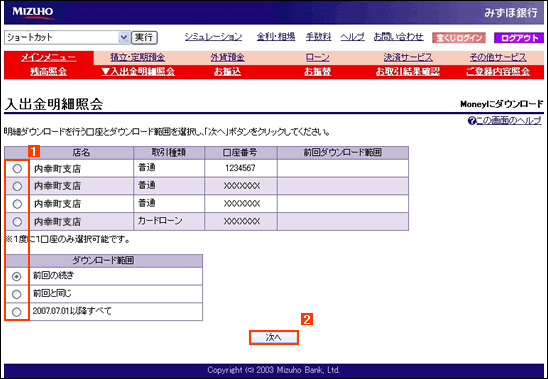Screen dimensions: 548x379
Task: Select the 決済サービス tab
Action: coord(408,57)
